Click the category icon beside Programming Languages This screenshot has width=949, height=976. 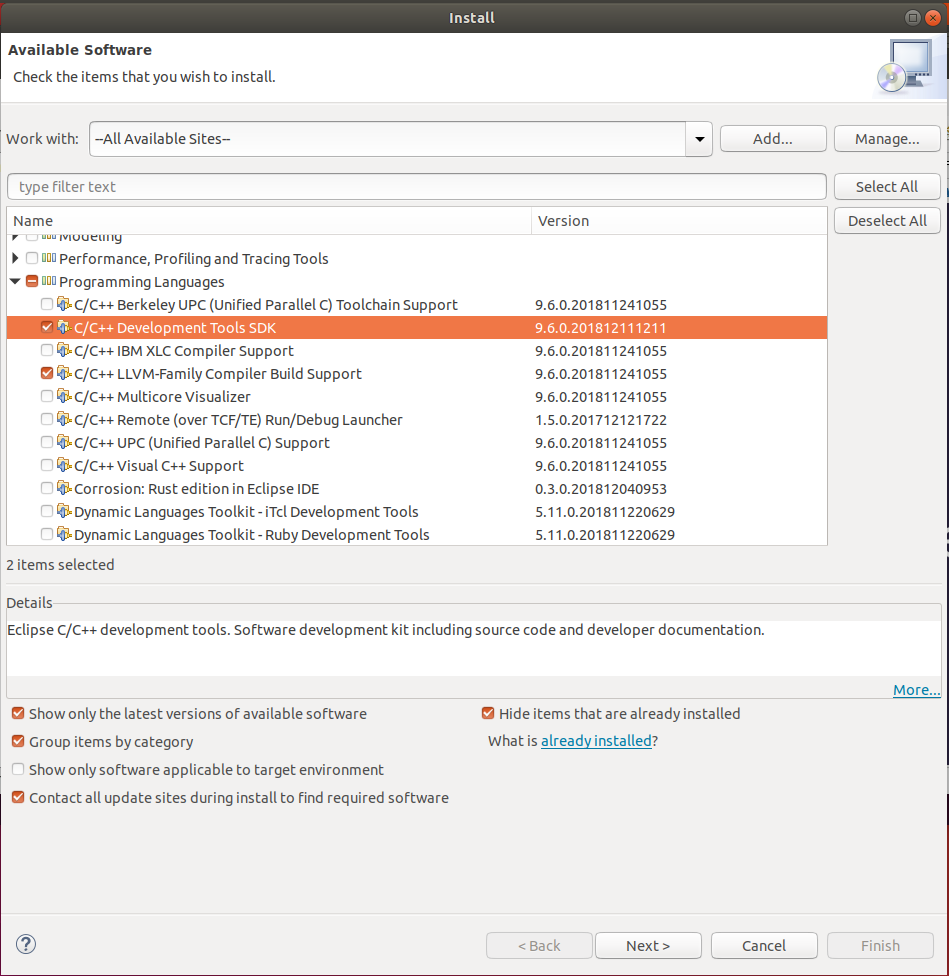[49, 281]
